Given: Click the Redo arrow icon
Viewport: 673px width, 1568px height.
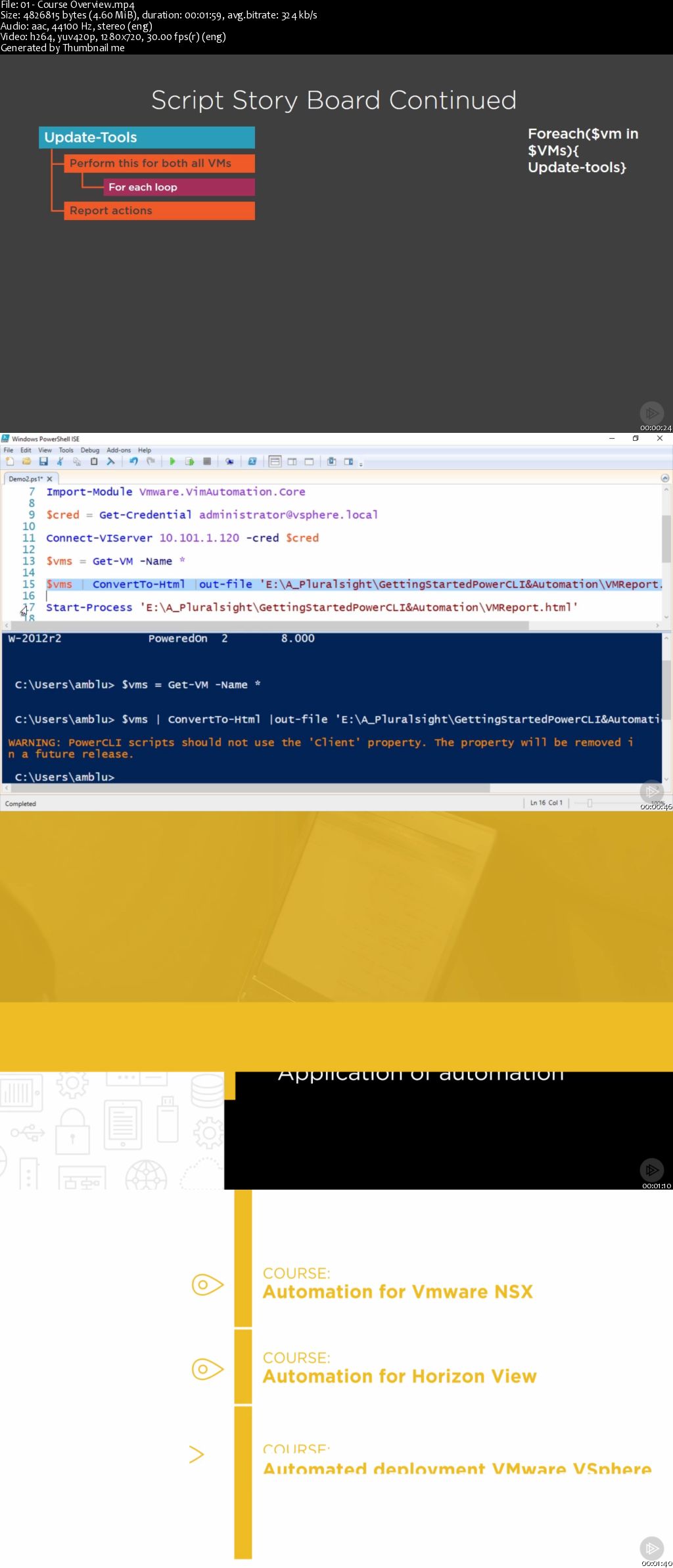Looking at the screenshot, I should [x=151, y=461].
